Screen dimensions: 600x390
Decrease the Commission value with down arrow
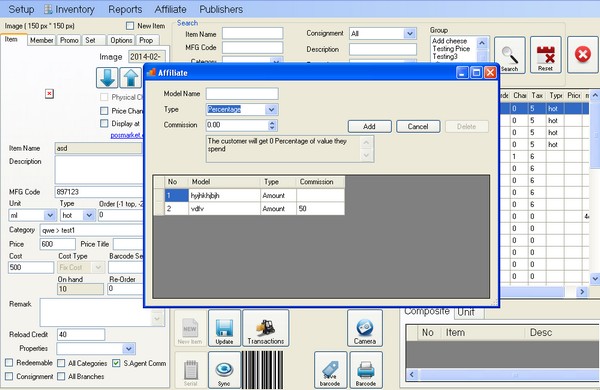[272, 127]
